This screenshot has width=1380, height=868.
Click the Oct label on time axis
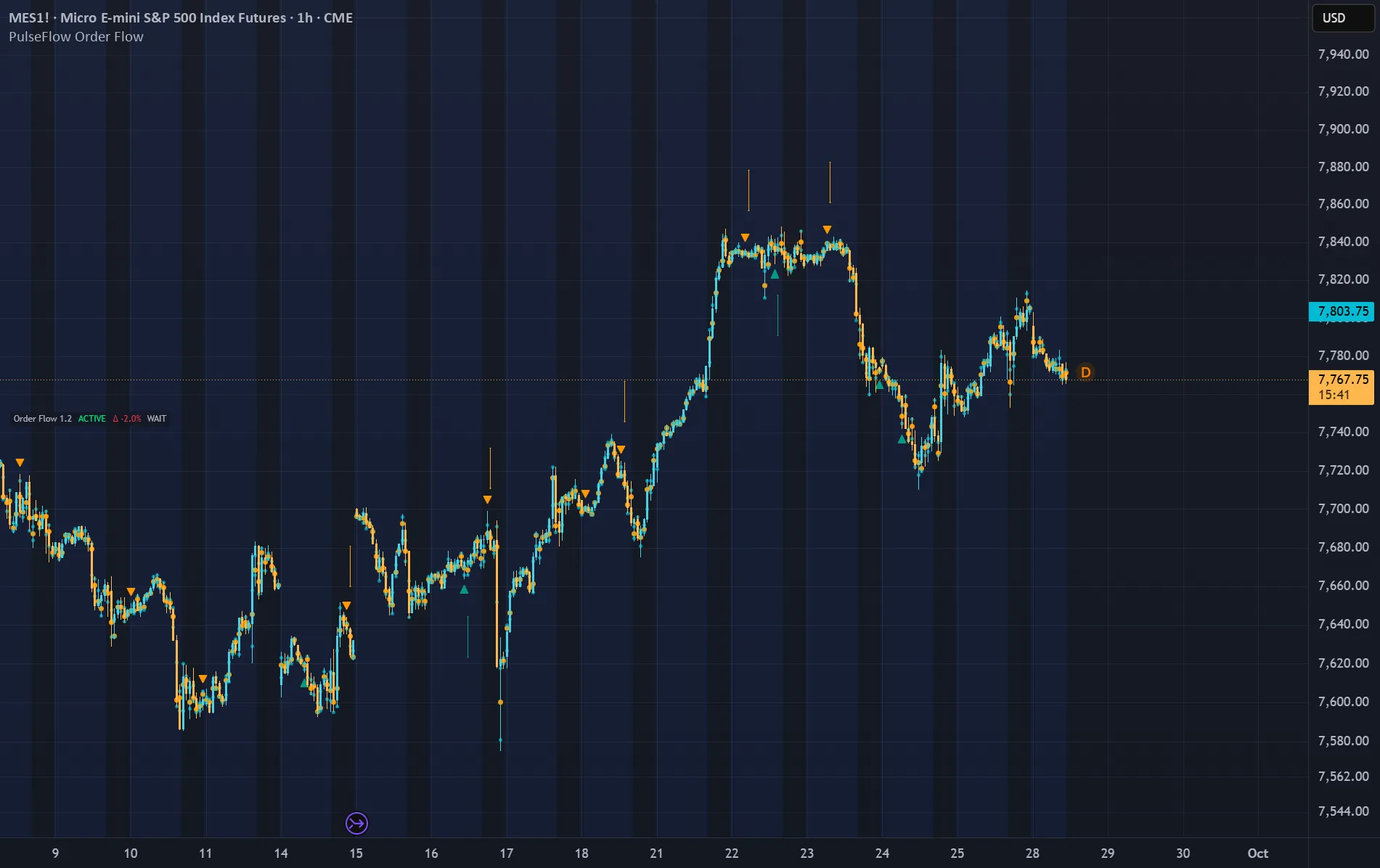(1257, 853)
